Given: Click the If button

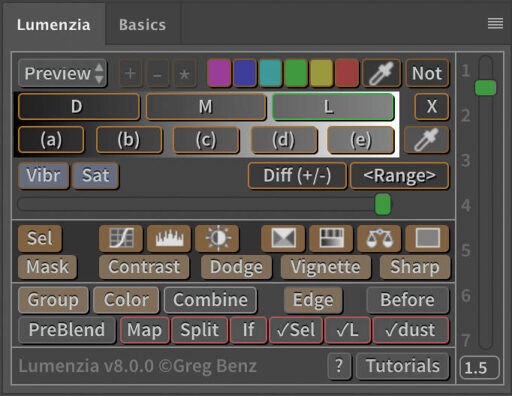Looking at the screenshot, I should [x=249, y=330].
